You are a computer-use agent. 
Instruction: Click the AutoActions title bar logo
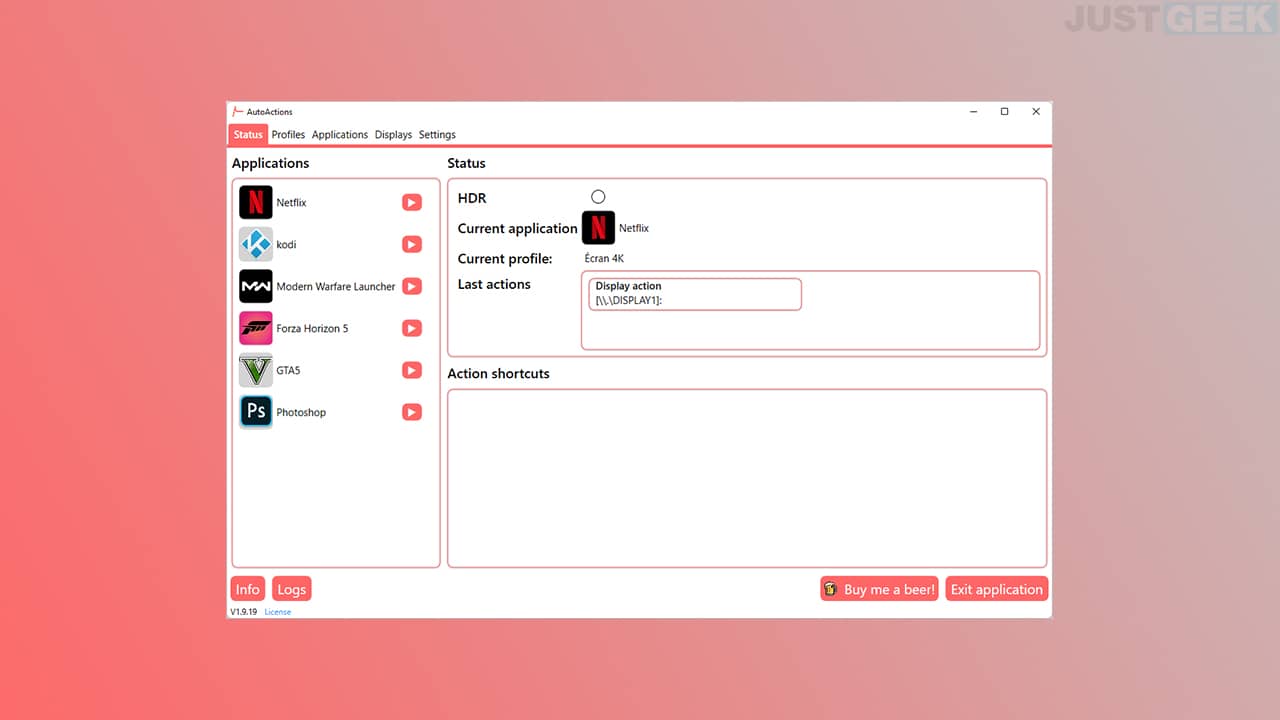click(238, 112)
